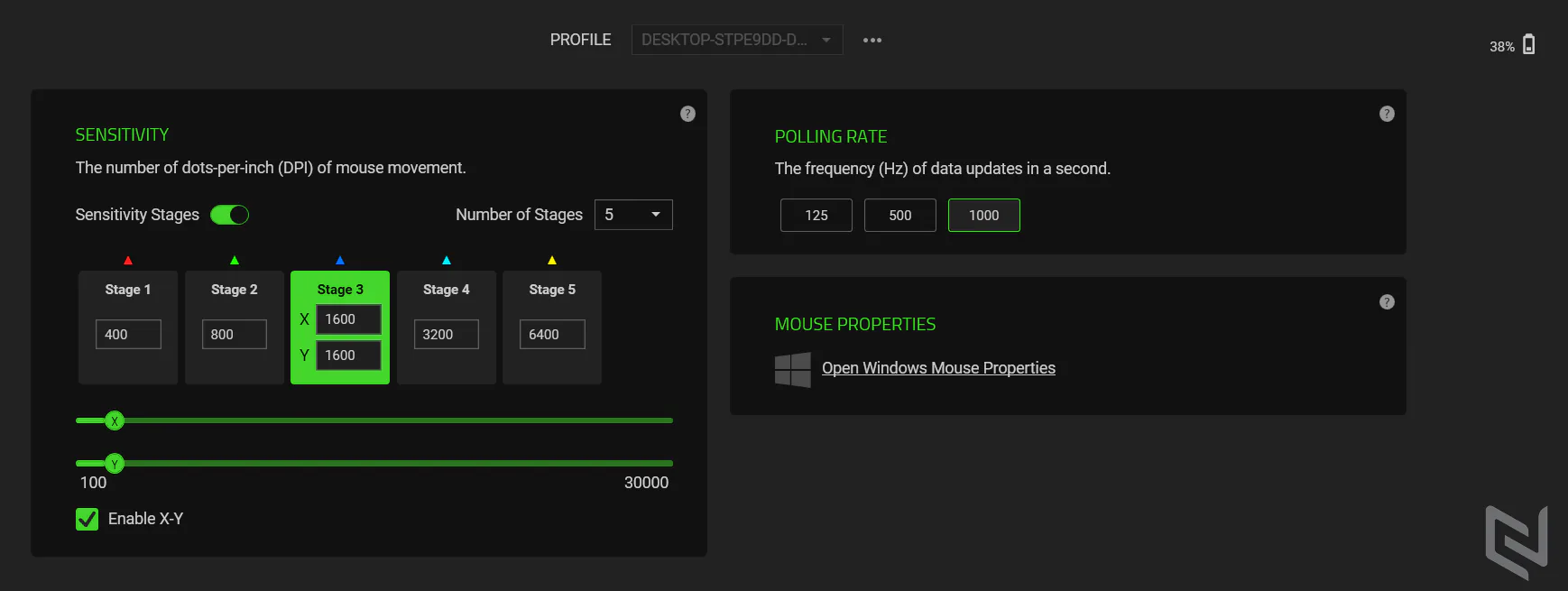Click the cyan Stage 4 indicator triangle
Image resolution: width=1568 pixels, height=591 pixels.
click(x=447, y=260)
